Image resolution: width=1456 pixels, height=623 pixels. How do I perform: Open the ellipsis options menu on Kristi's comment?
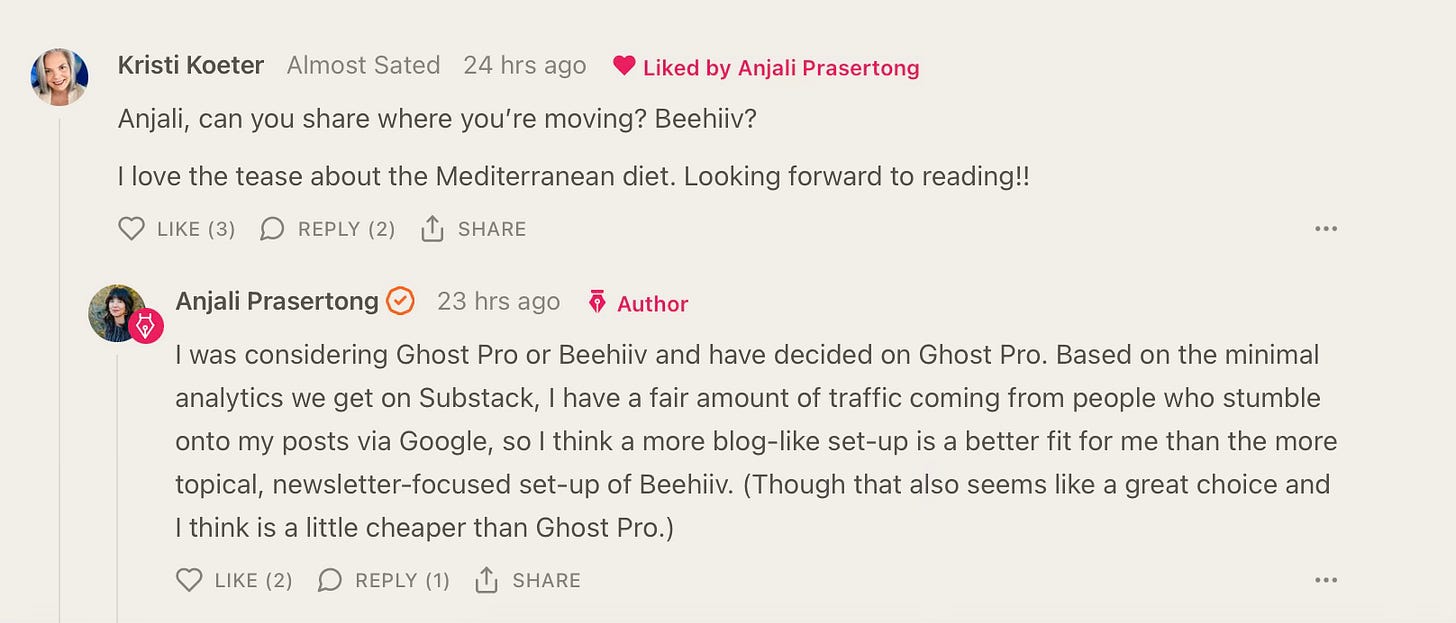[x=1326, y=228]
